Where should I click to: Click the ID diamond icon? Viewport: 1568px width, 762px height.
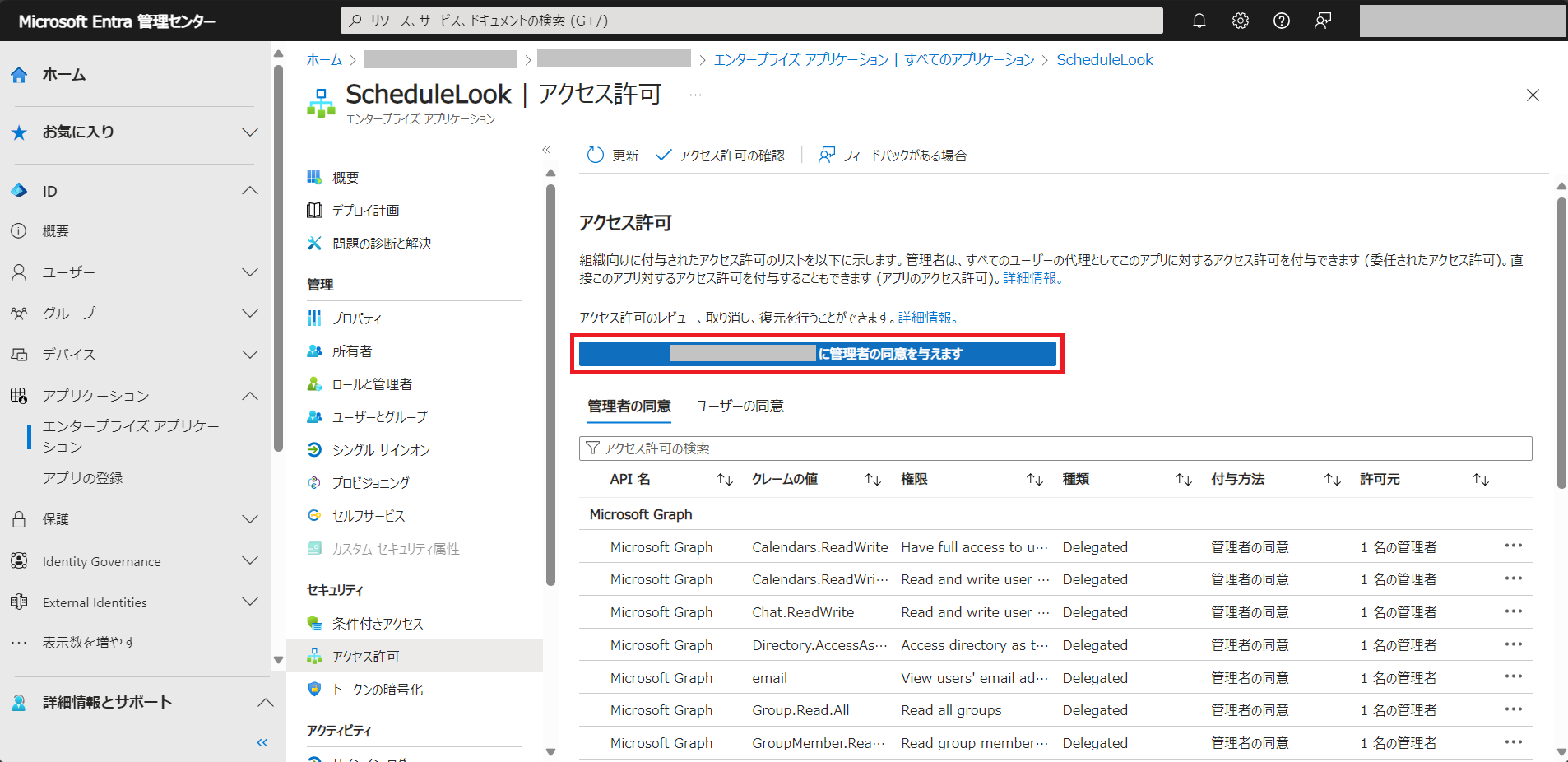pos(19,191)
